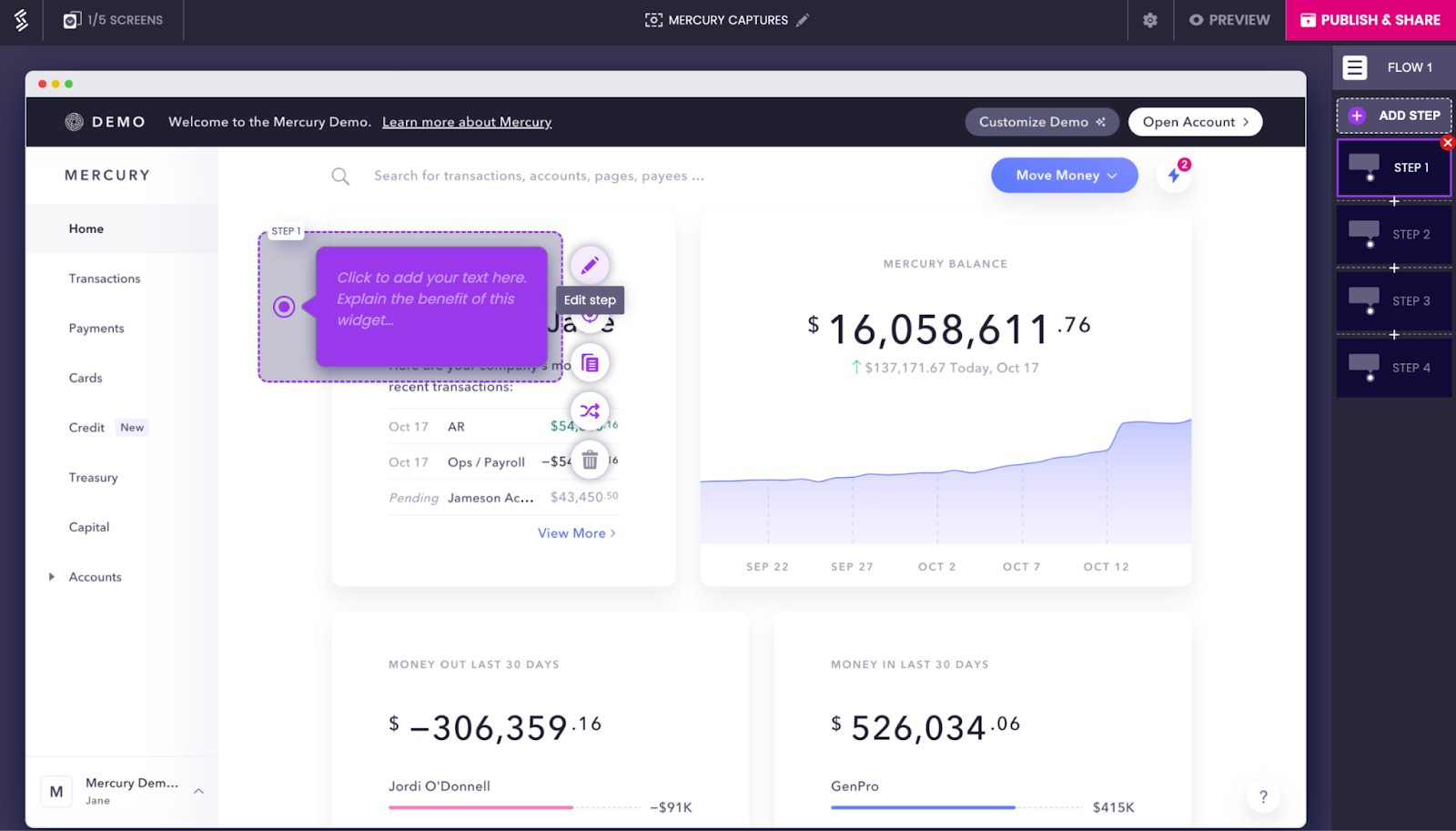1456x831 pixels.
Task: Open the Accounts sidebar item
Action: 96,577
